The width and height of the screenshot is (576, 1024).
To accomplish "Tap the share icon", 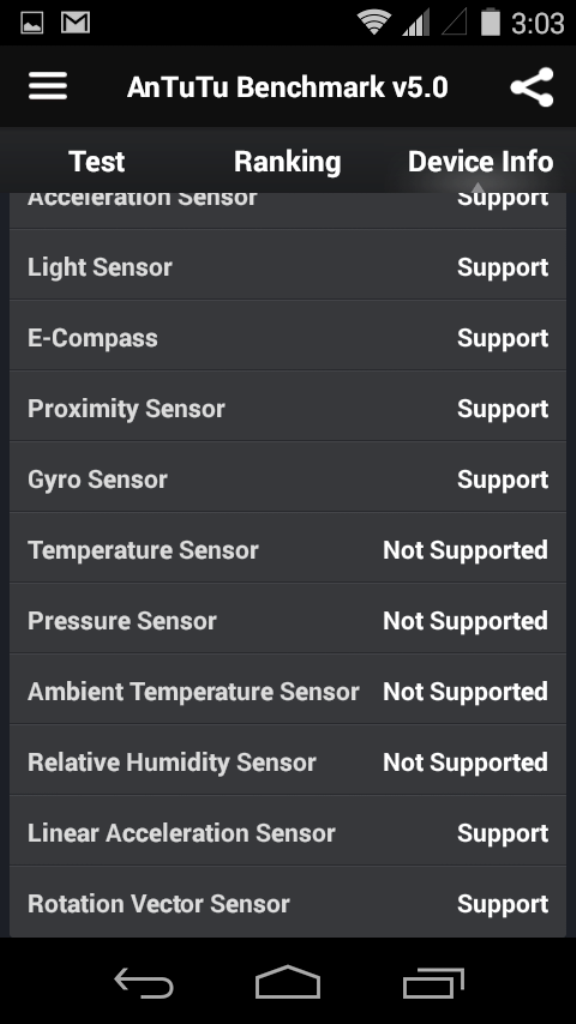I will coord(532,87).
